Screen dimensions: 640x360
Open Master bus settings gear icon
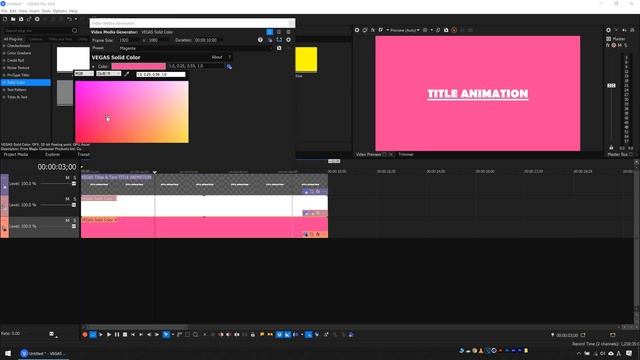pos(608,30)
